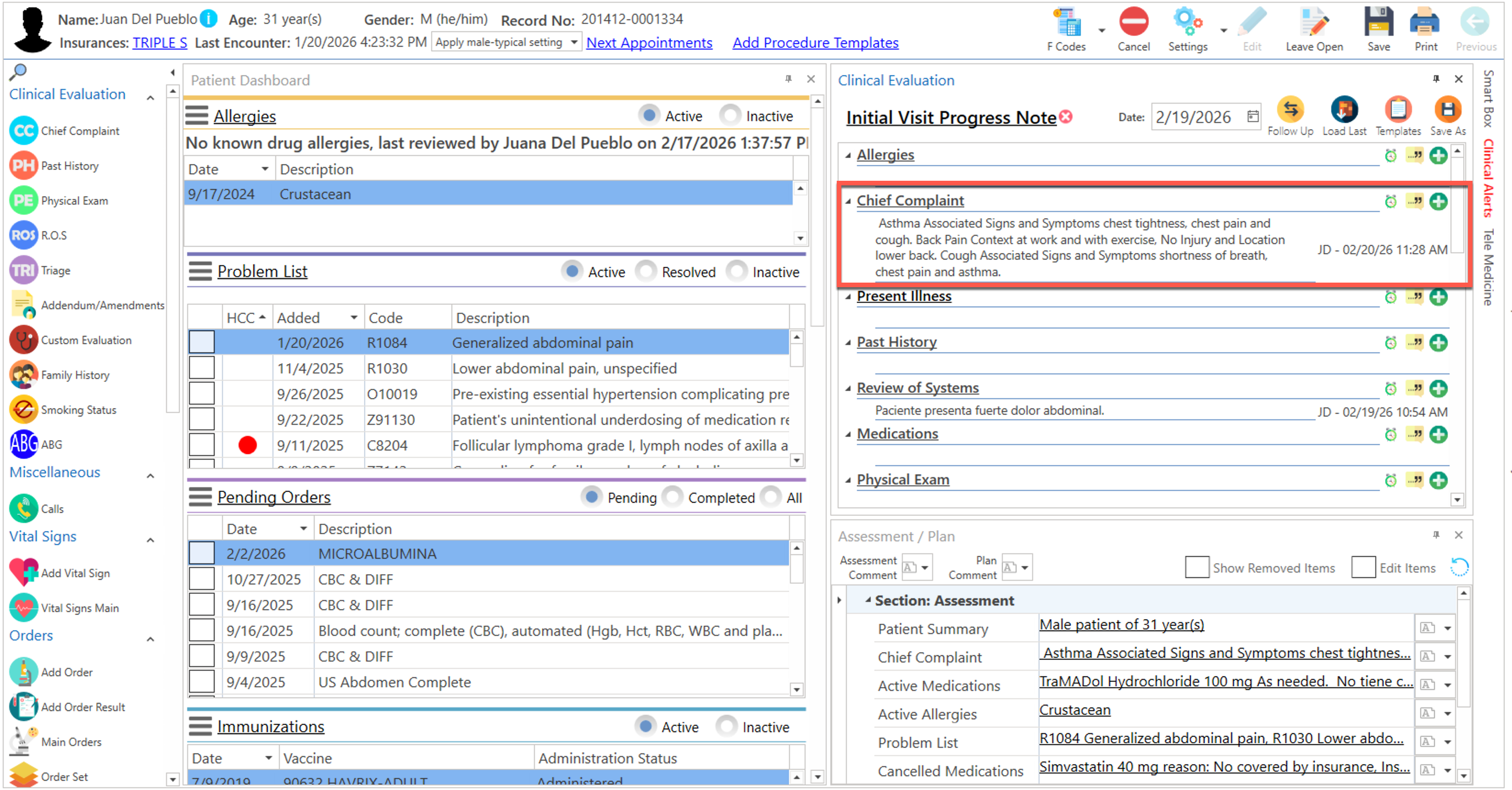
Task: Click the Smoking Status sidebar icon
Action: 24,410
